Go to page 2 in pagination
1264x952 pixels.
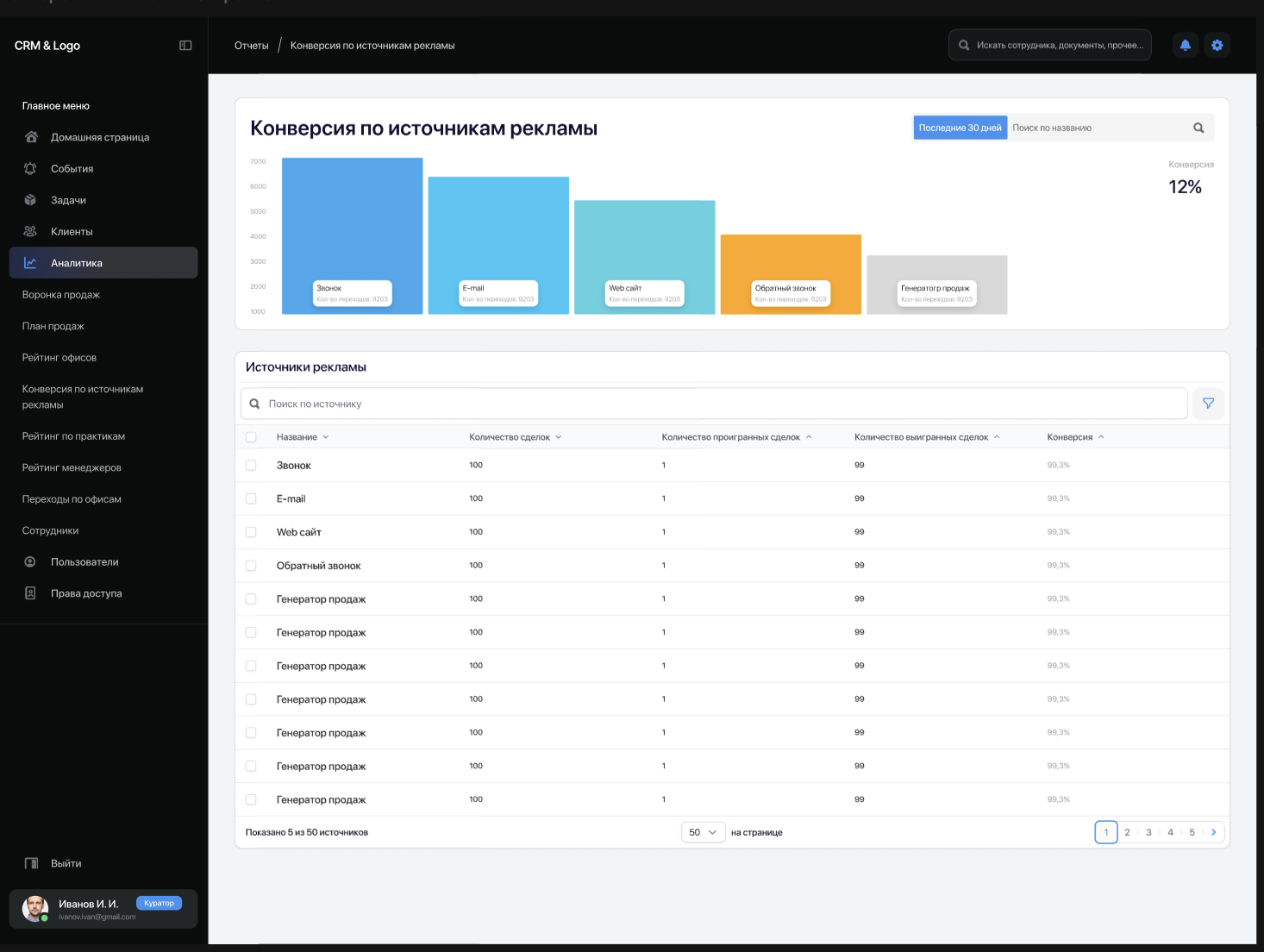coord(1127,832)
